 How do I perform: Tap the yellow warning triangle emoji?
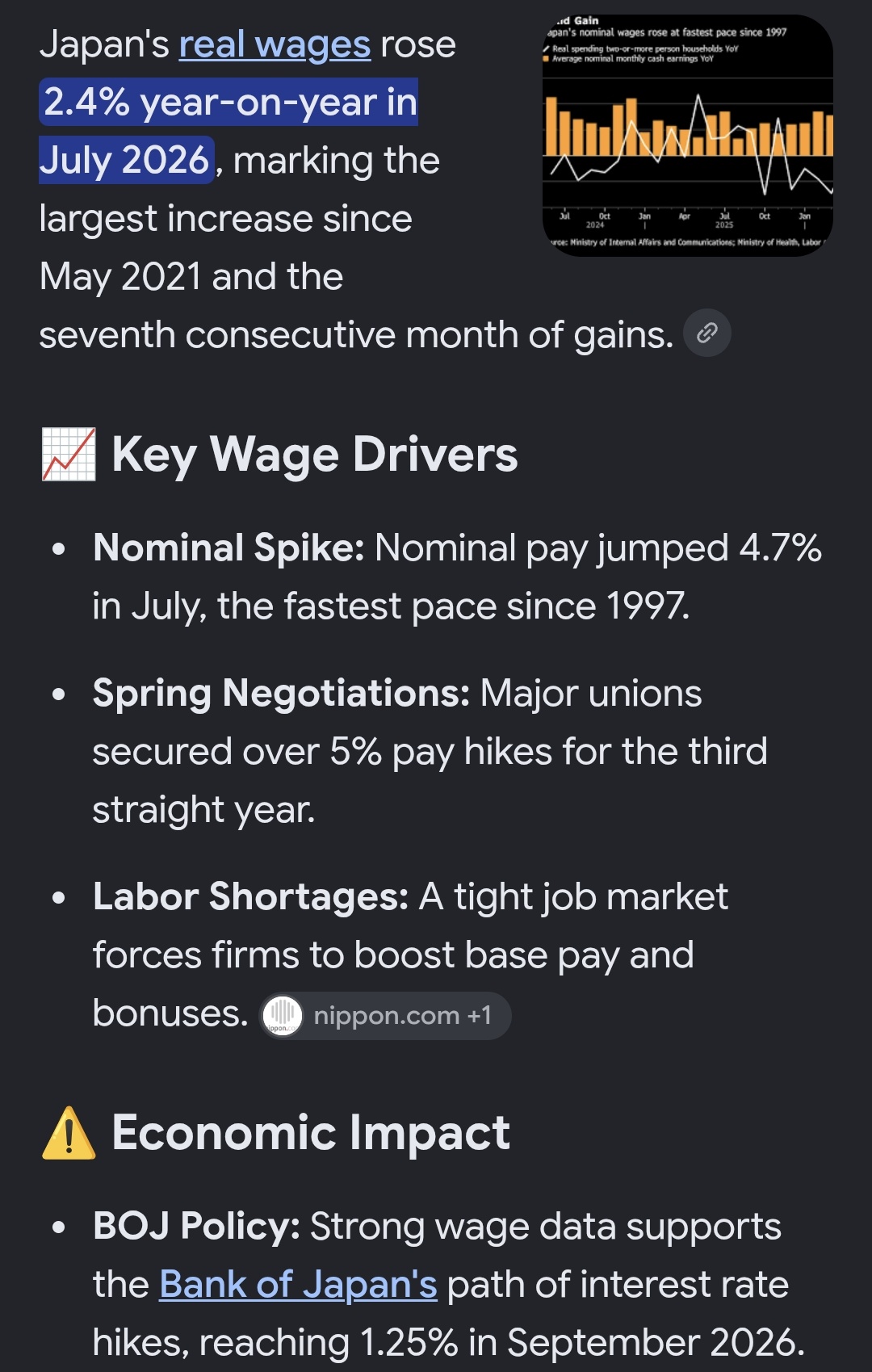69,1133
